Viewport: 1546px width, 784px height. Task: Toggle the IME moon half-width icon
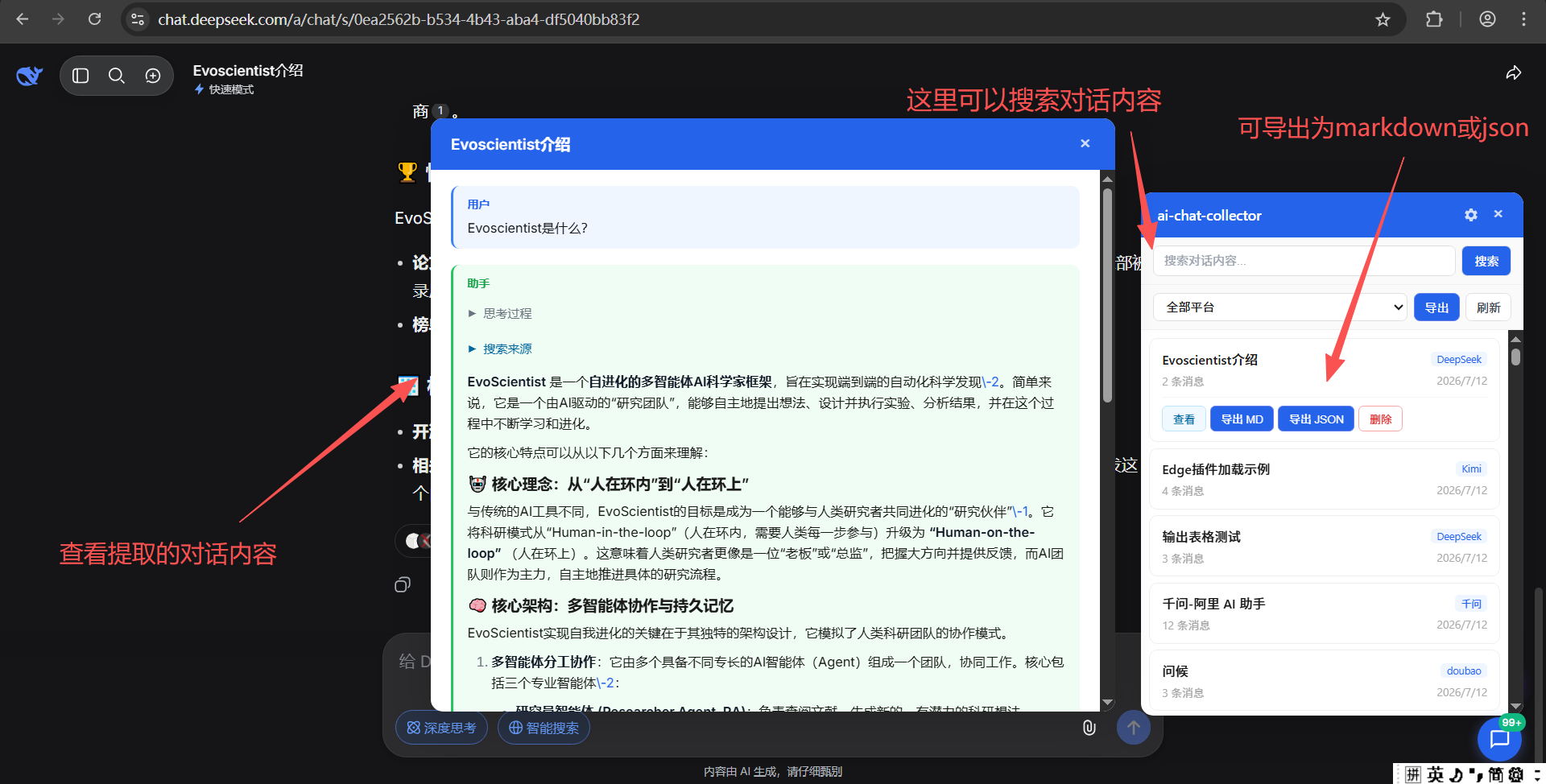point(1456,774)
